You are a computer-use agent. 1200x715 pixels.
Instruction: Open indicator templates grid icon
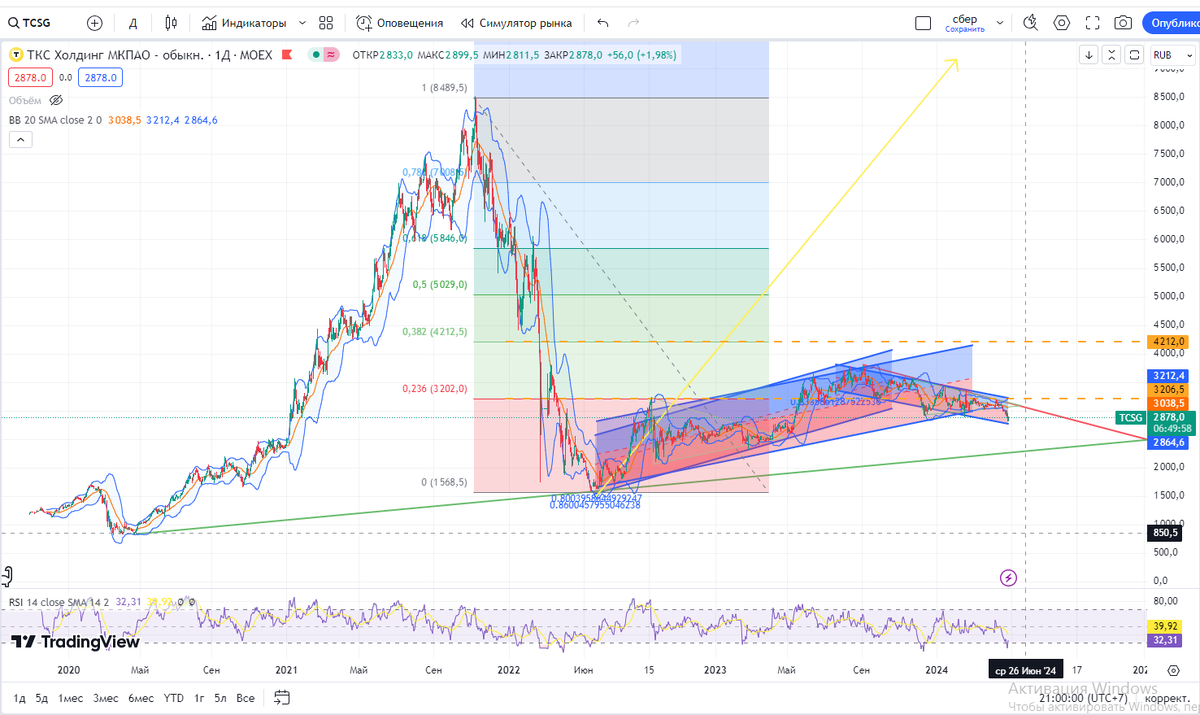click(326, 22)
